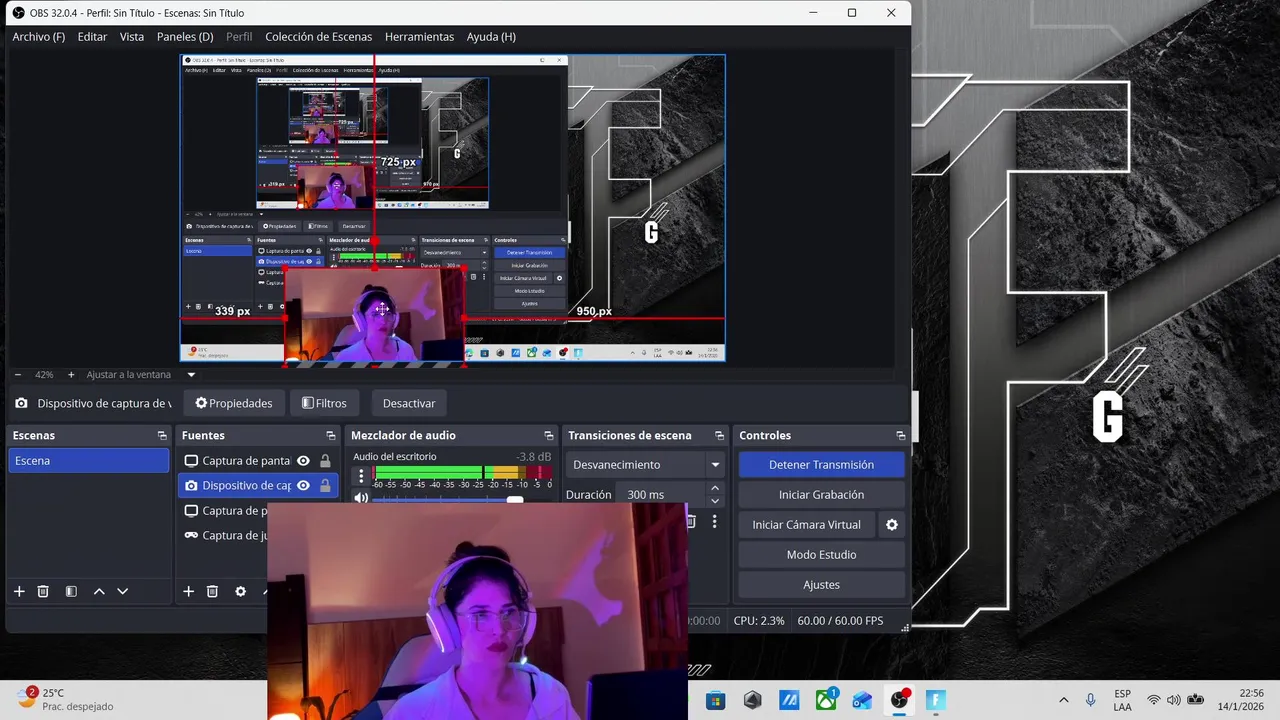Viewport: 1280px width, 720px height.
Task: Zoom in preview with plus icon
Action: tap(71, 375)
